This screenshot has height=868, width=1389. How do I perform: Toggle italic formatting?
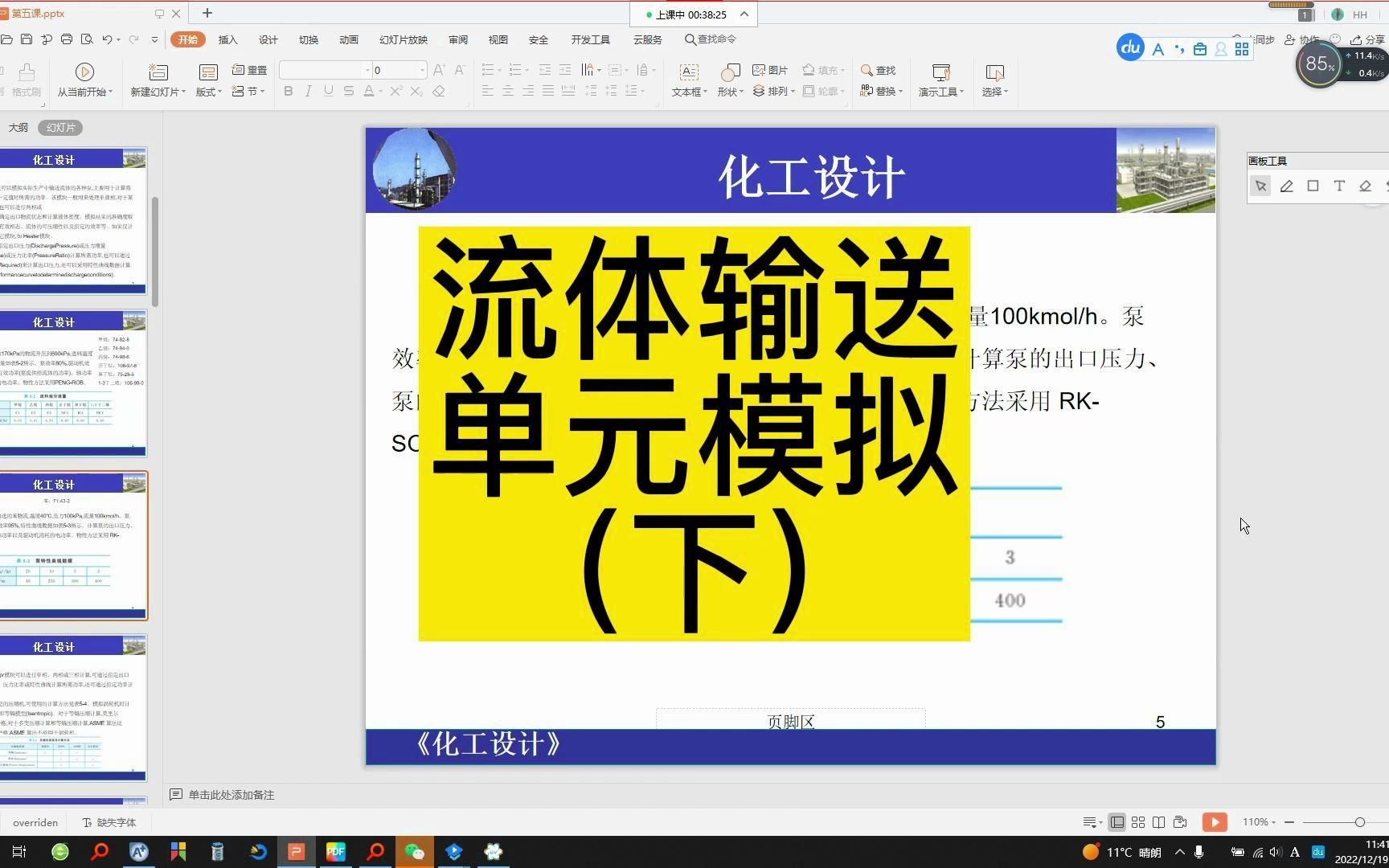(x=308, y=91)
